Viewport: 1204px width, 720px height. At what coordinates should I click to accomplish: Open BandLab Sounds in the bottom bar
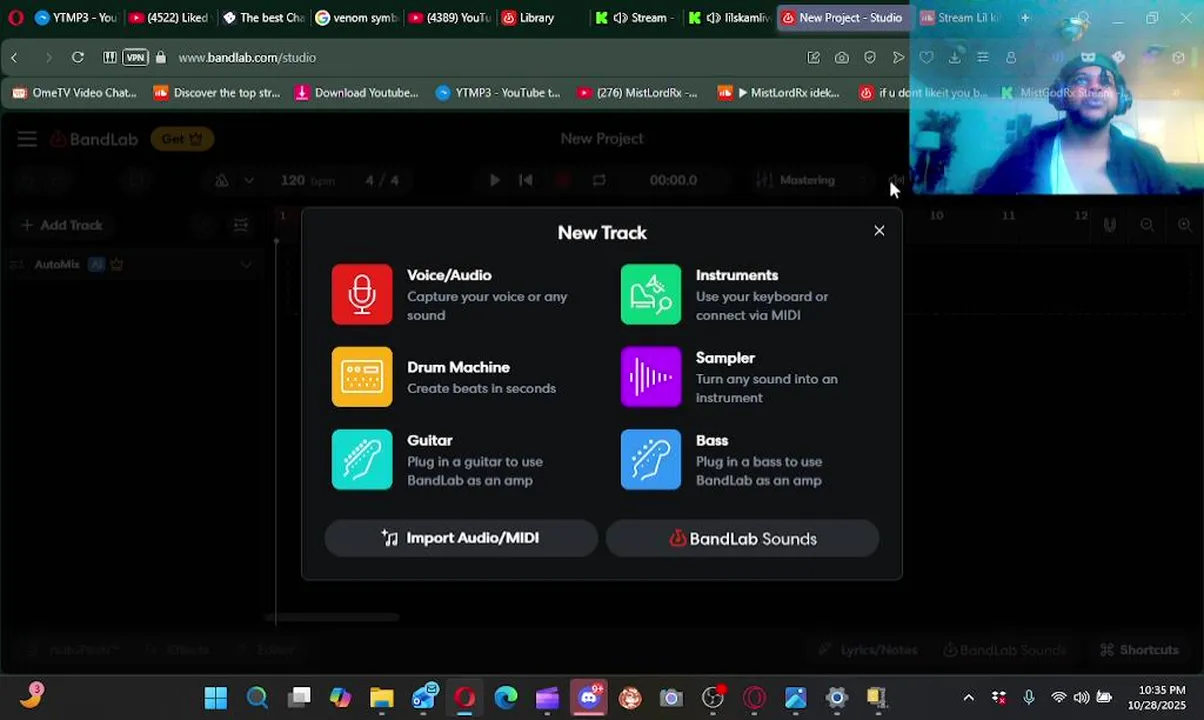coord(1005,650)
